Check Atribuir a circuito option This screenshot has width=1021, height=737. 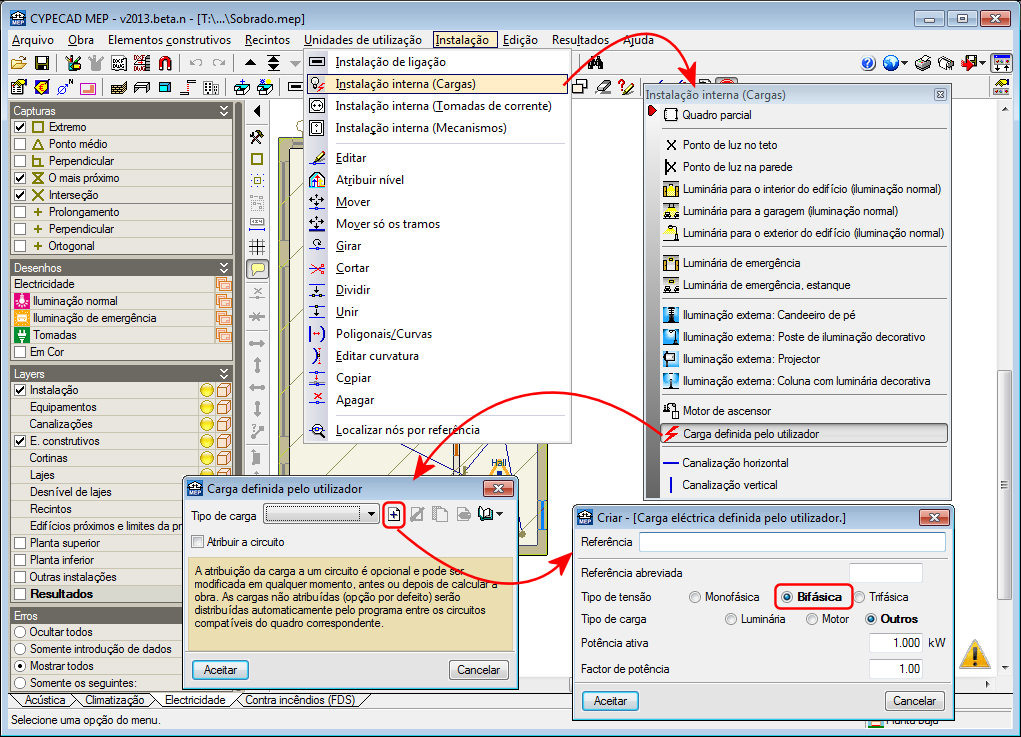(197, 542)
